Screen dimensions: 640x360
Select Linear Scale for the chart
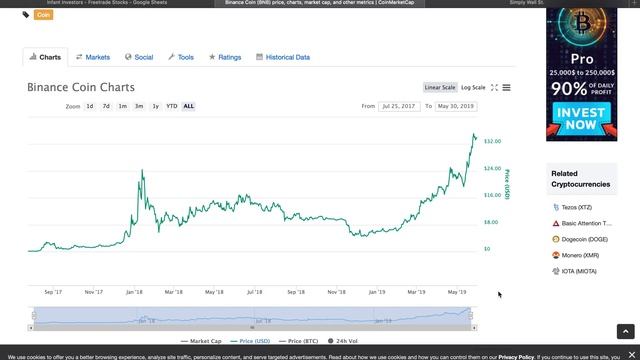(x=440, y=87)
